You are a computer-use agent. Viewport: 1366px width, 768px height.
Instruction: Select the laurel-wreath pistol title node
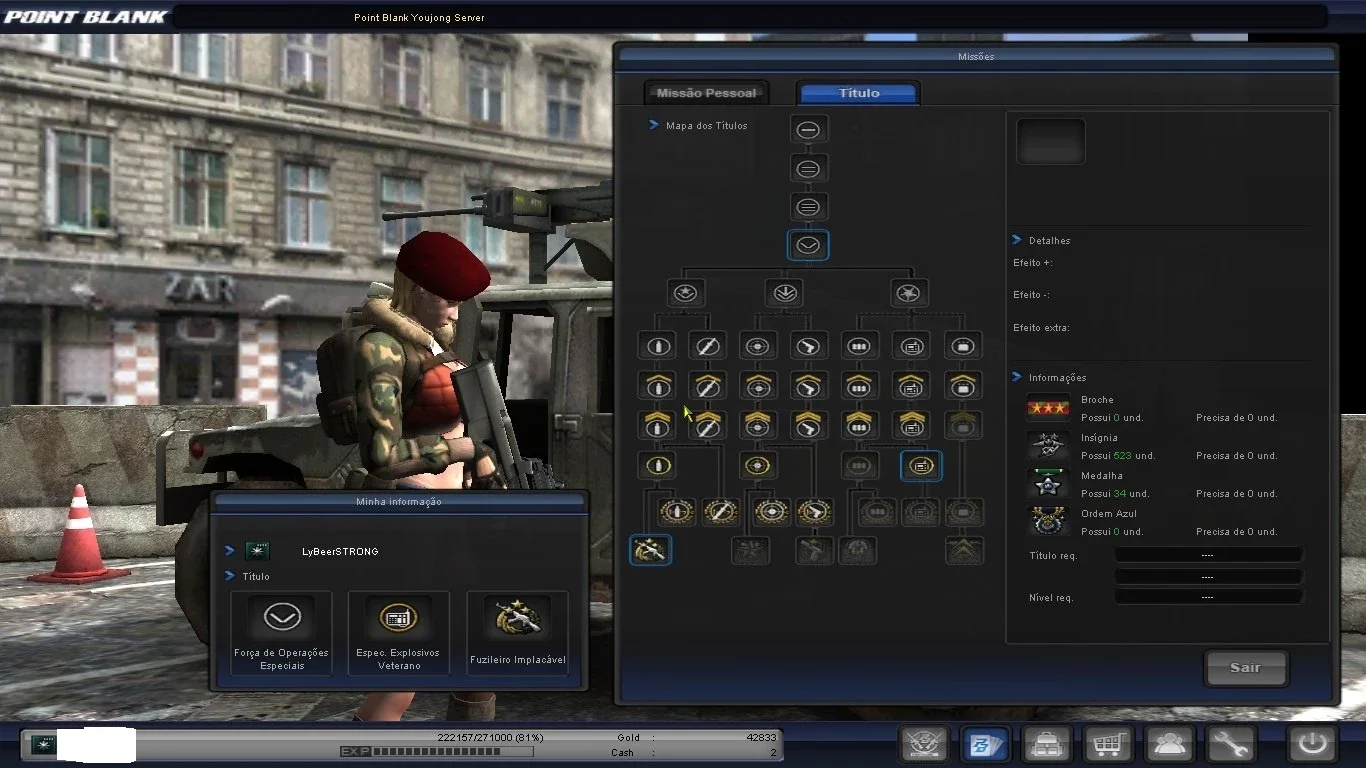tap(815, 512)
